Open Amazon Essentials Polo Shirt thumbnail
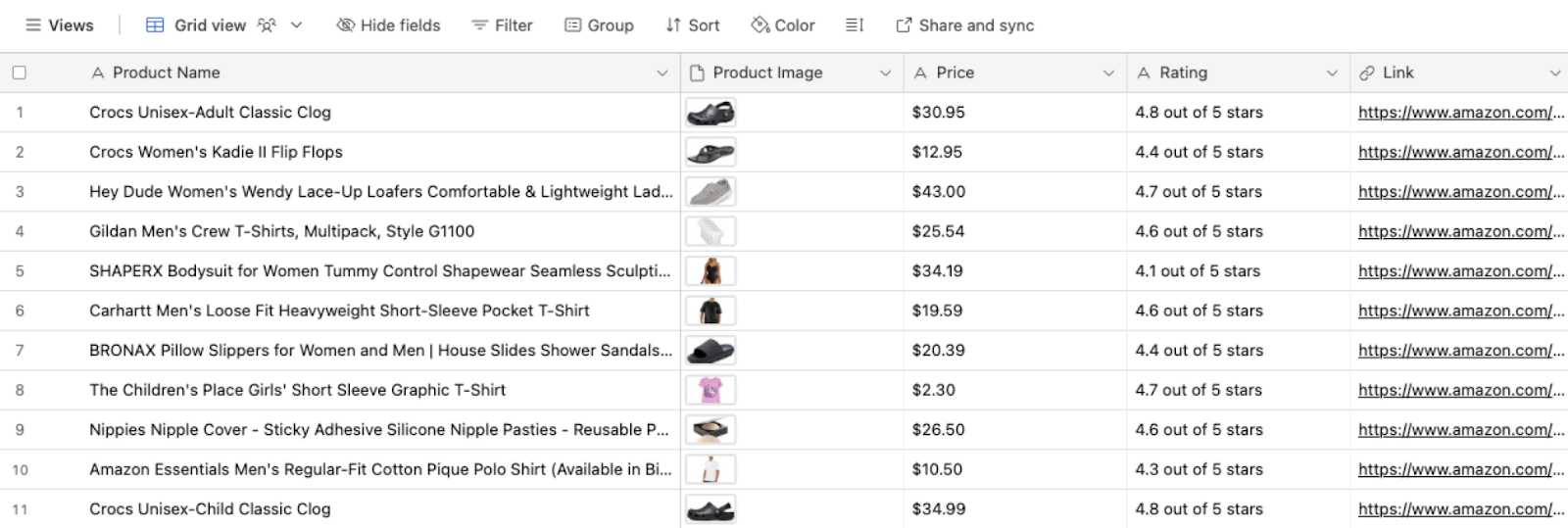This screenshot has height=528, width=1568. [710, 469]
